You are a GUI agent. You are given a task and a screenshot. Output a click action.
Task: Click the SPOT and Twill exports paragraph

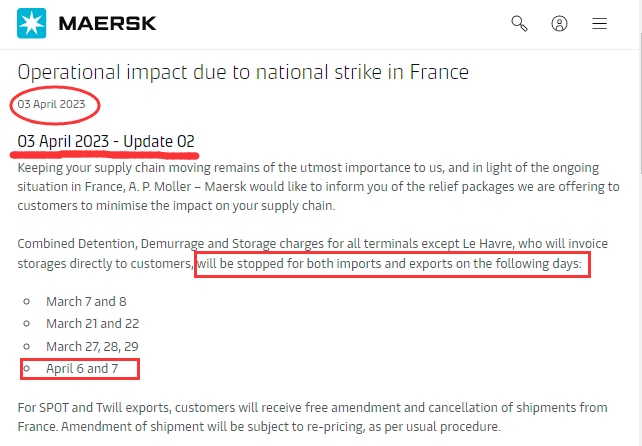pyautogui.click(x=312, y=417)
